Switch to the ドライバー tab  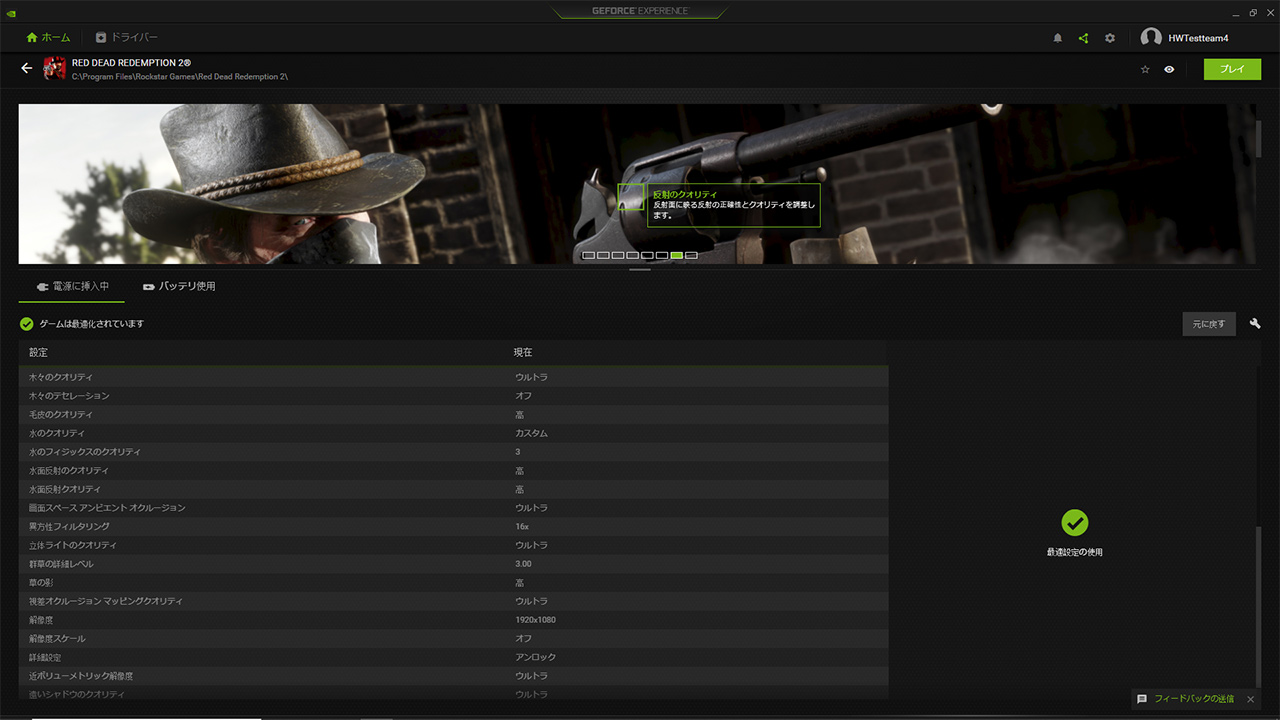click(127, 38)
